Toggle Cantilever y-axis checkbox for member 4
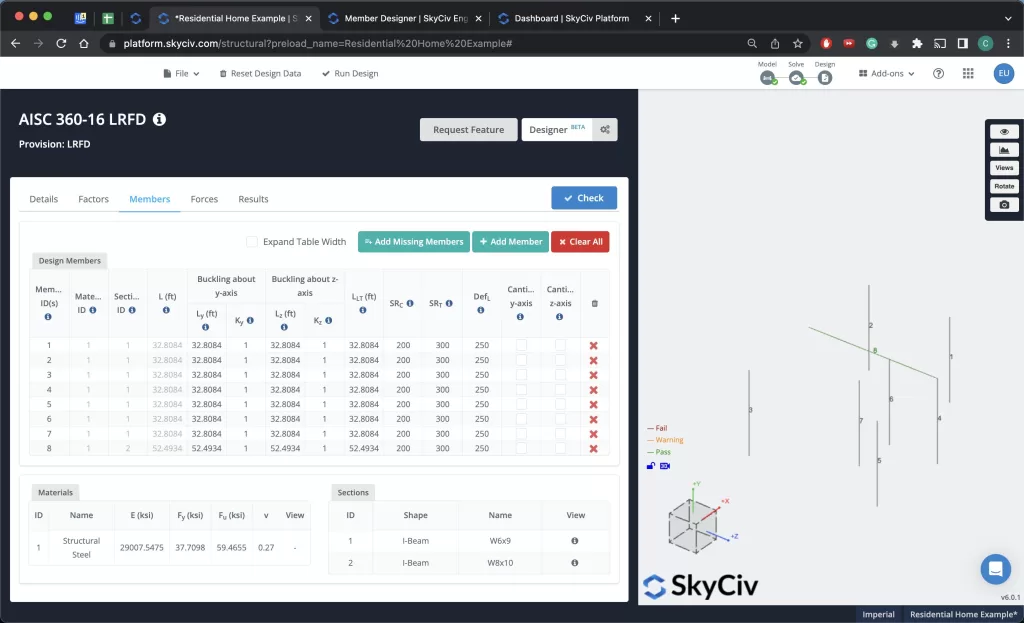Screen dimensions: 1024x623 click(521, 389)
